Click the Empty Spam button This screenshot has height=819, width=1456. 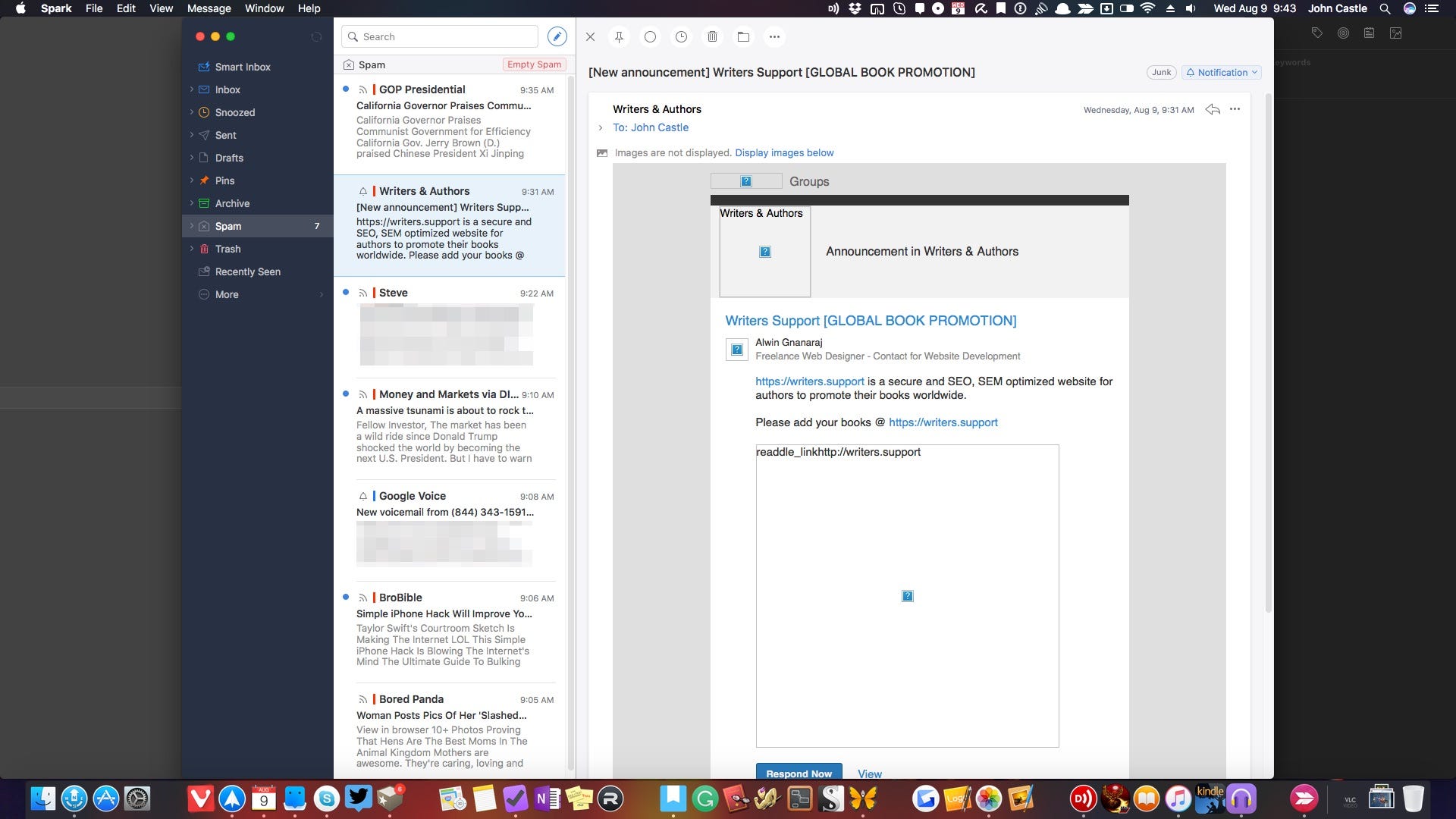534,64
